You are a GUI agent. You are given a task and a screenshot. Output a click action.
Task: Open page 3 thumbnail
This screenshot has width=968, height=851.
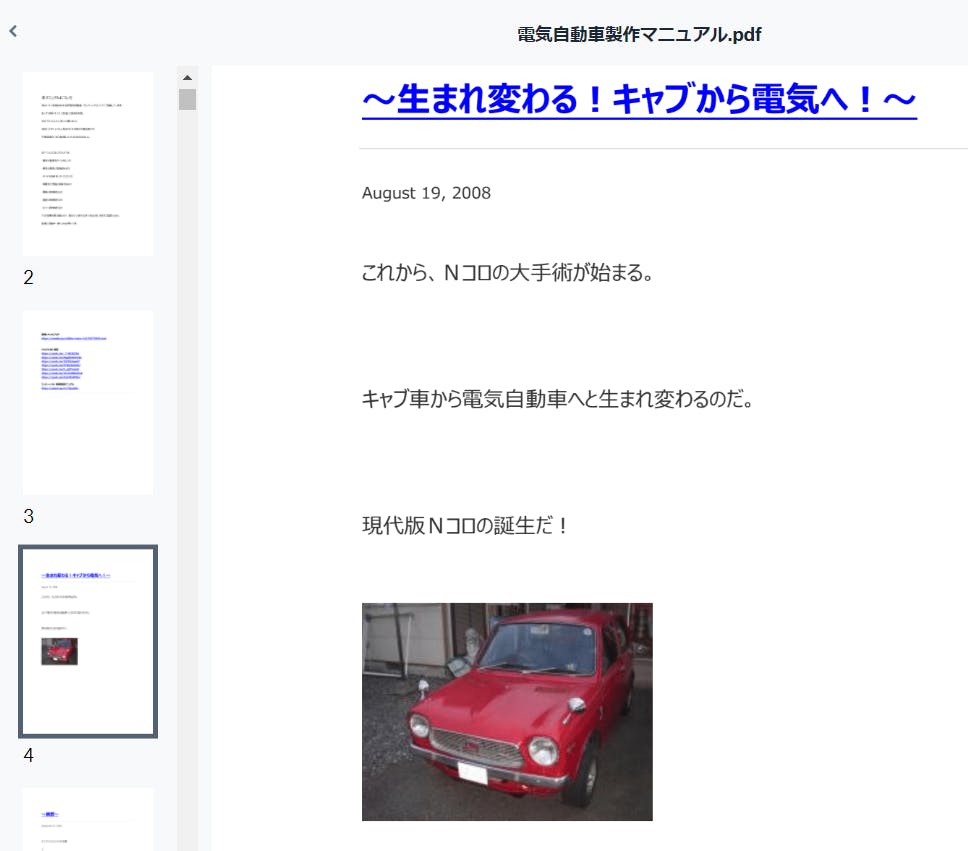[88, 402]
